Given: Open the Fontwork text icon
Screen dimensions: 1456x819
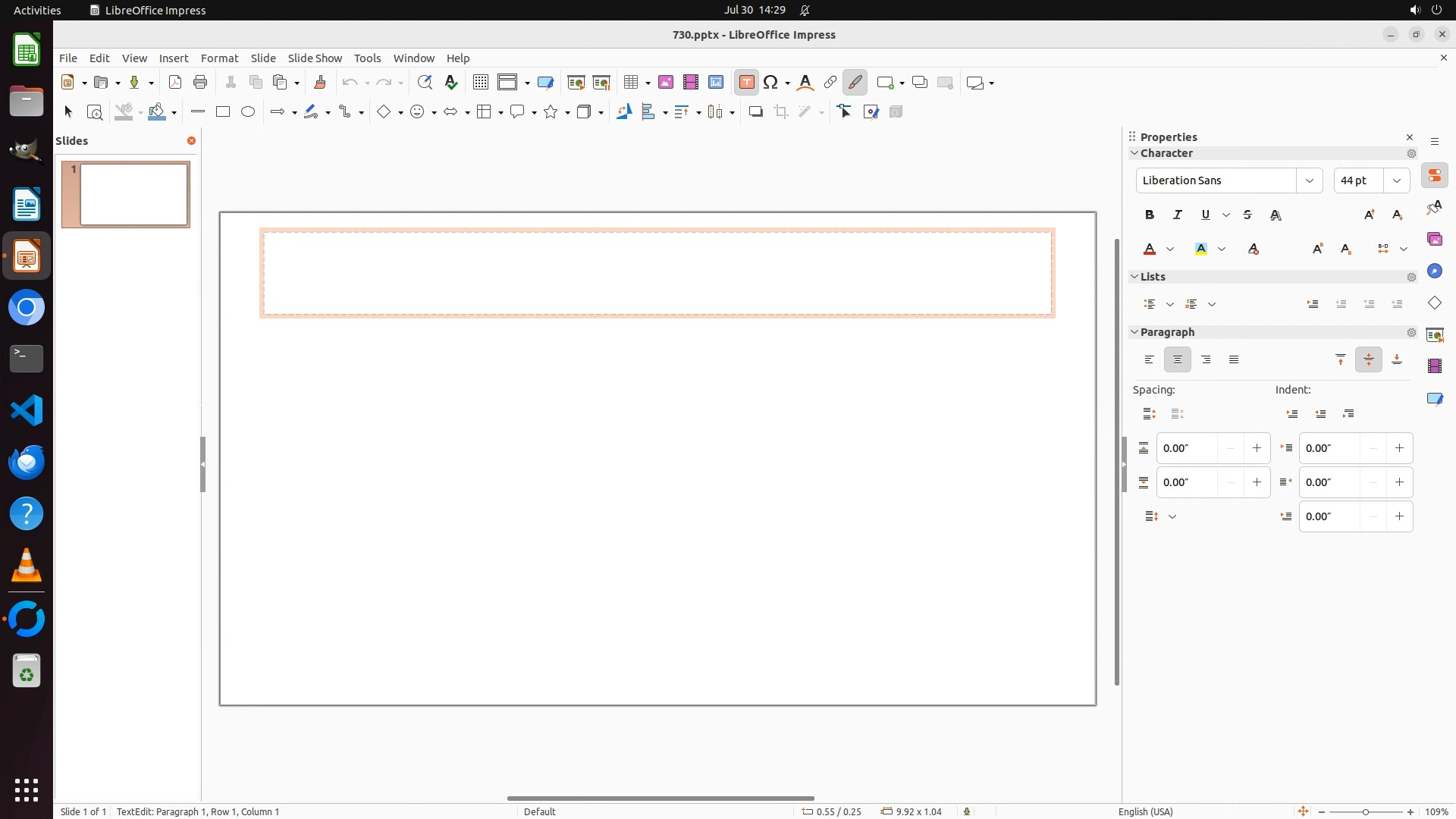Looking at the screenshot, I should pos(805,83).
